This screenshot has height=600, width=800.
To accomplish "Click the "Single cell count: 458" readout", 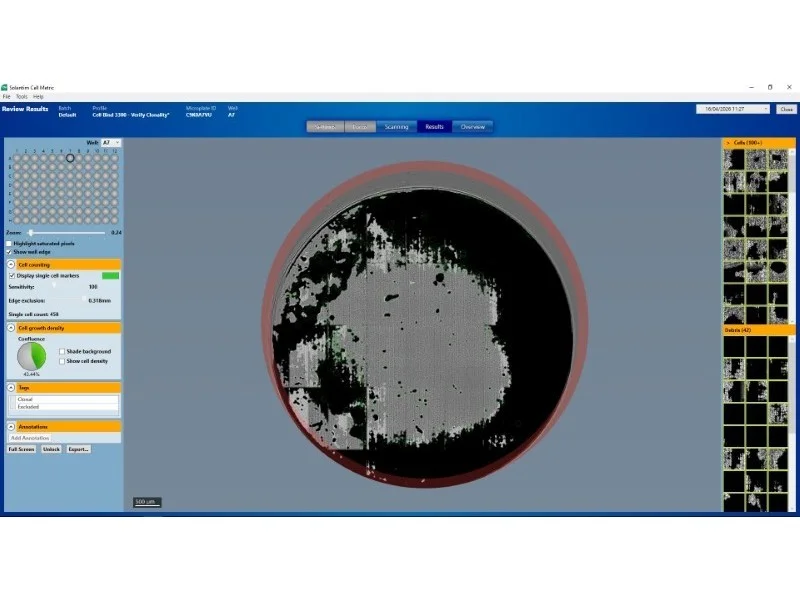I will pyautogui.click(x=34, y=314).
